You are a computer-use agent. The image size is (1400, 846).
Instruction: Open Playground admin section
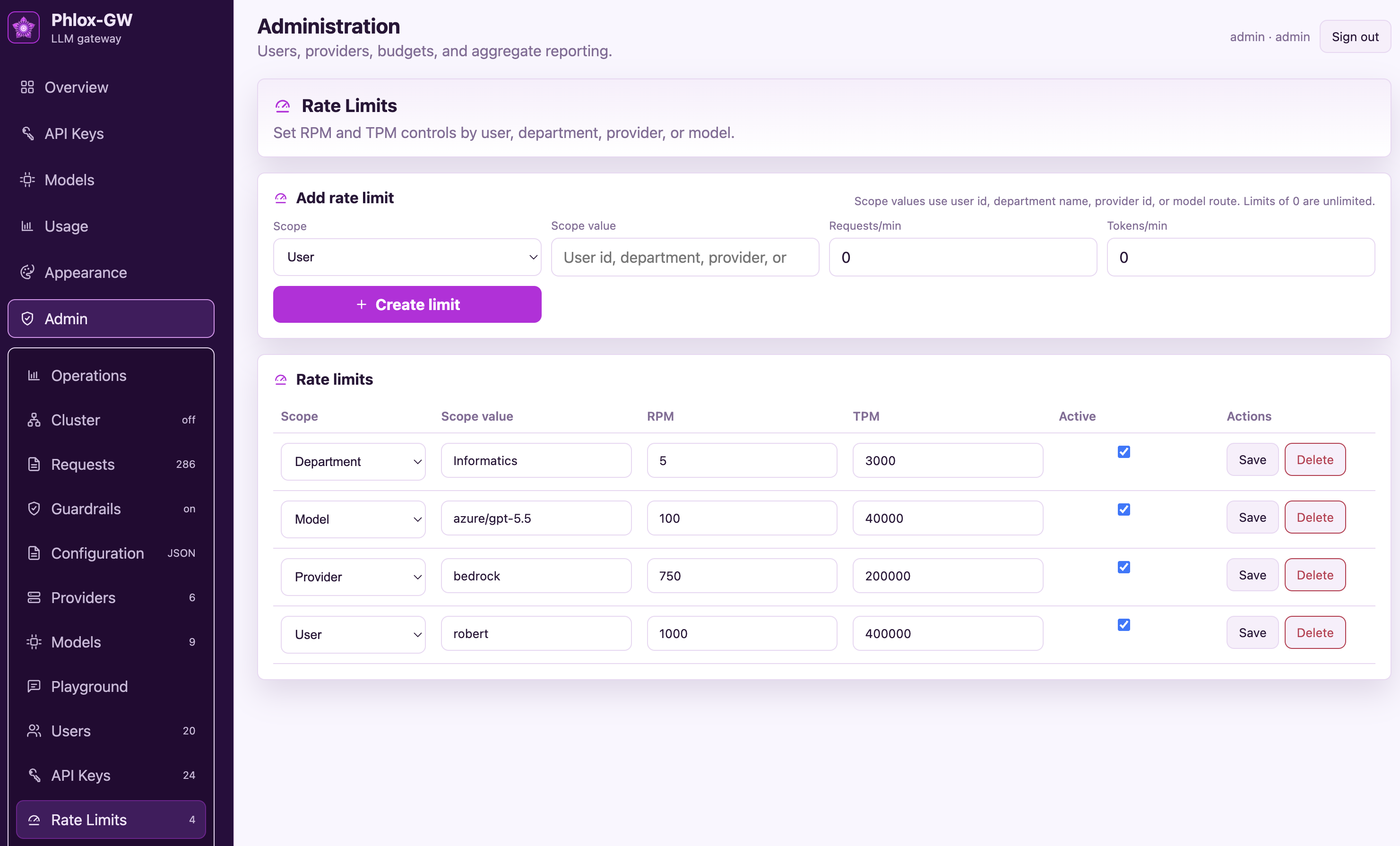tap(111, 686)
